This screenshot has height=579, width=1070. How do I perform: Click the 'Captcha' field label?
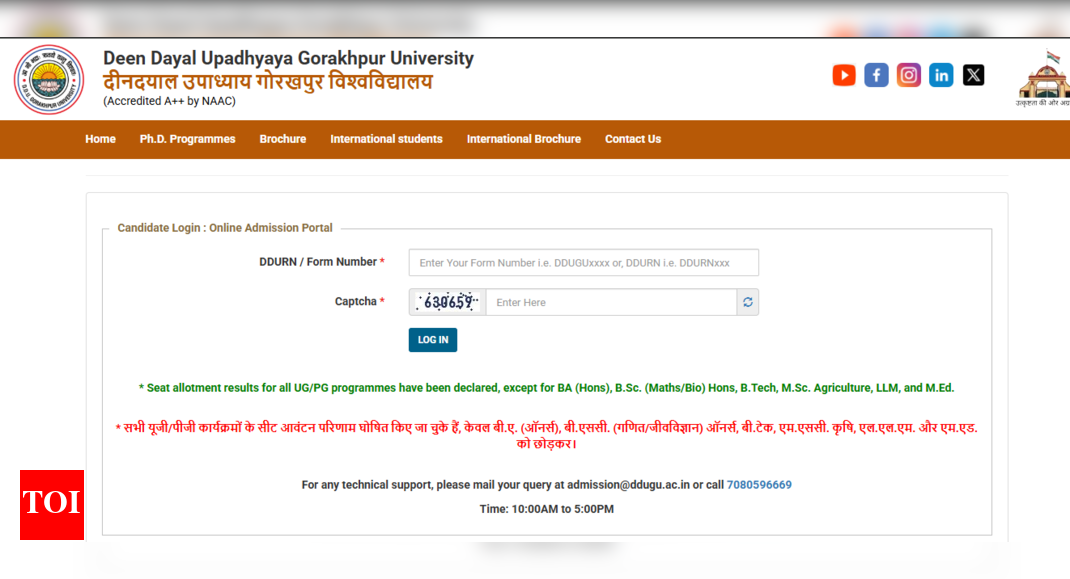356,302
